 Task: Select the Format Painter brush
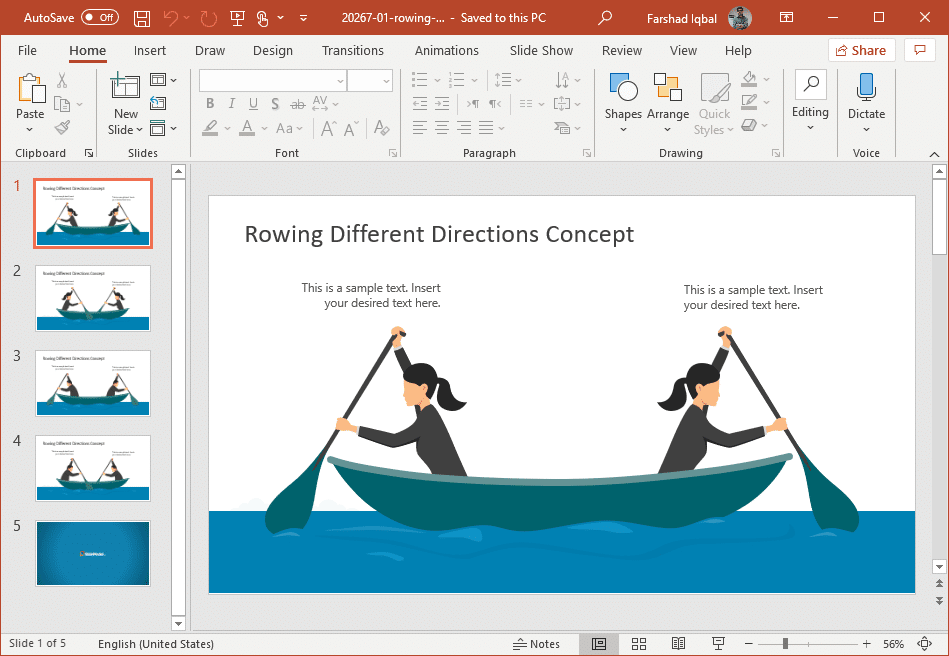tap(62, 128)
